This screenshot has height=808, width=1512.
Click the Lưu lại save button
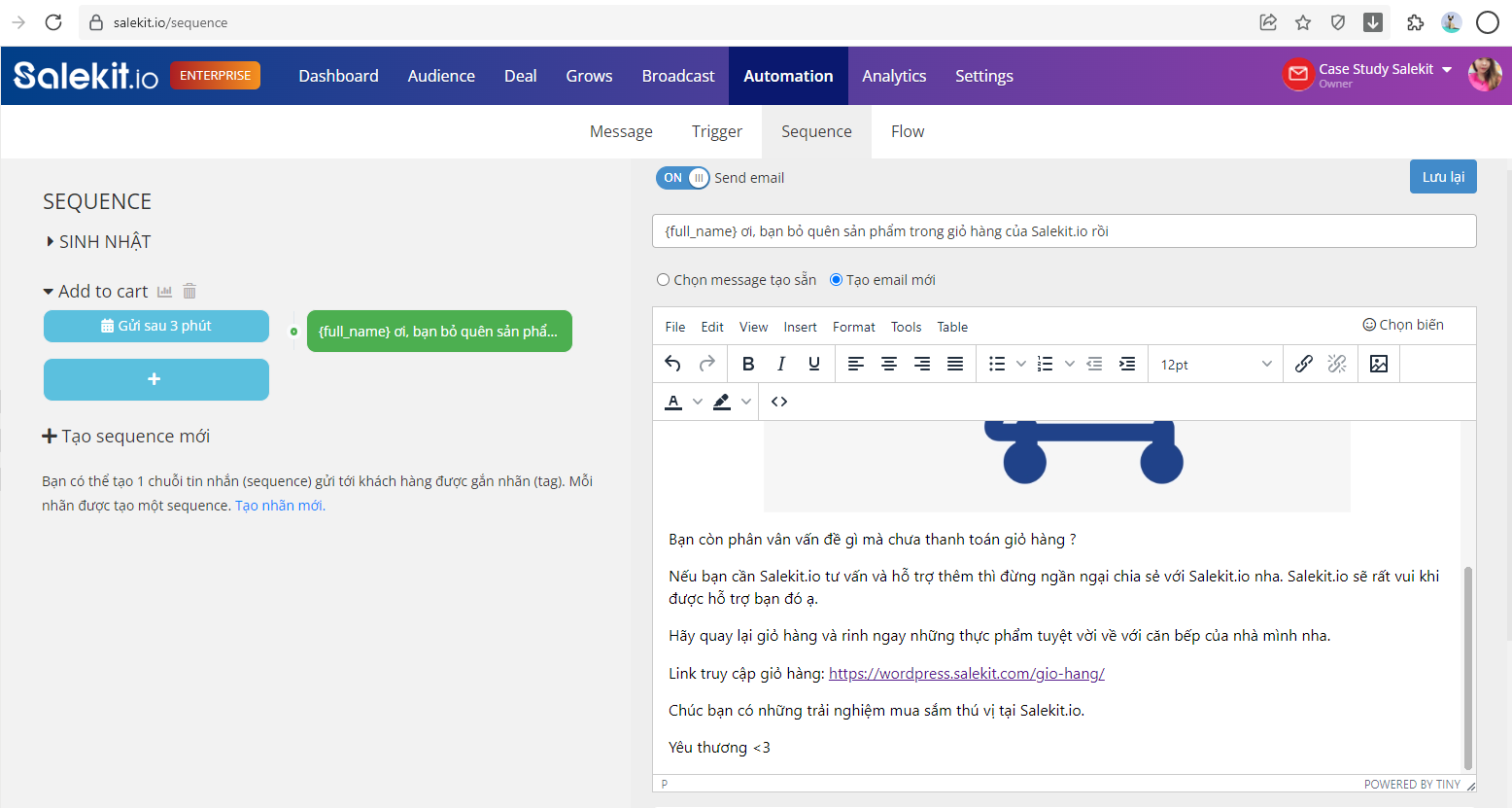pyautogui.click(x=1443, y=177)
